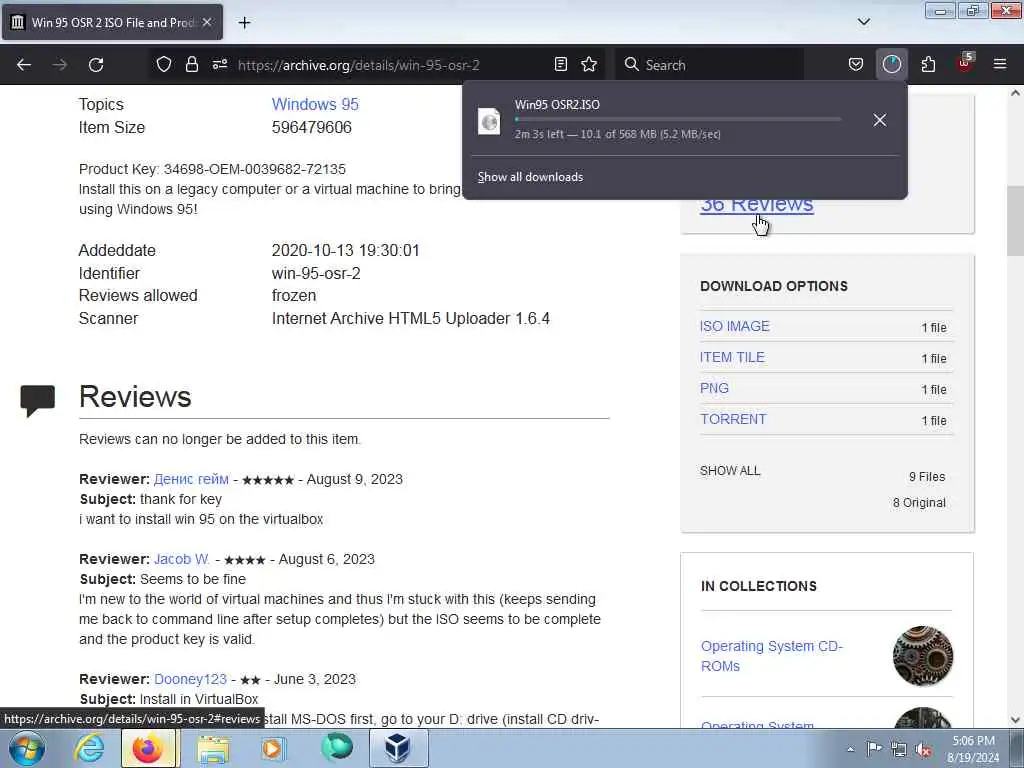The height and width of the screenshot is (768, 1024).
Task: Open the Windows 95 topic link
Action: click(315, 104)
